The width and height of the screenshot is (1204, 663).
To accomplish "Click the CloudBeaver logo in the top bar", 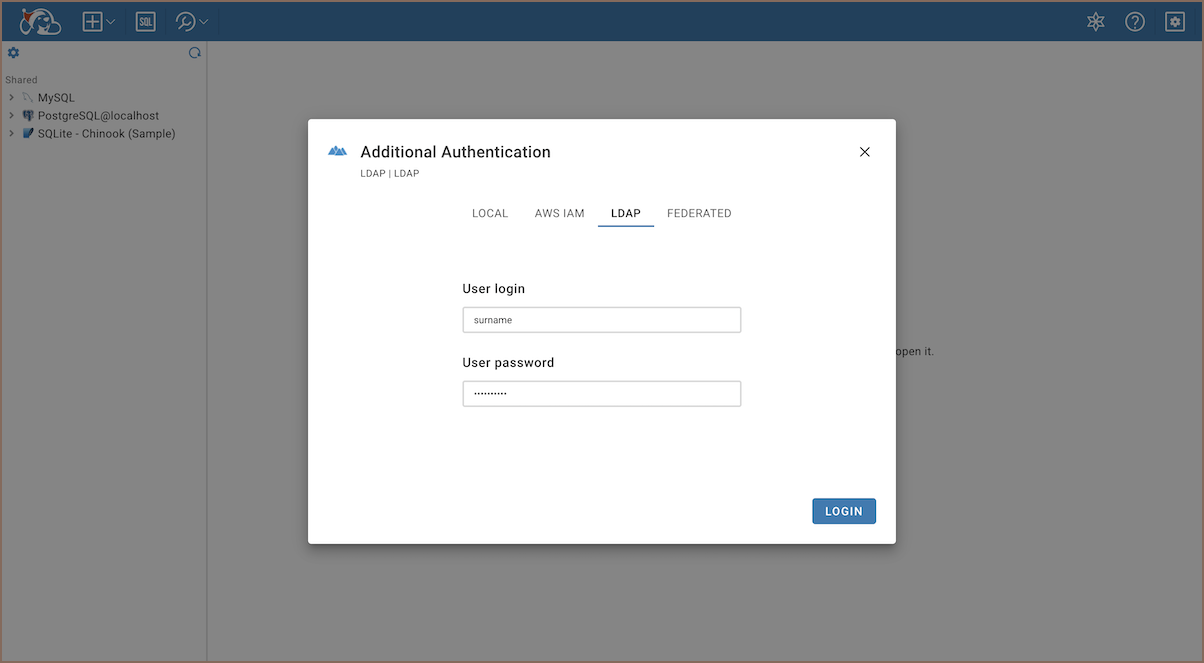I will (x=40, y=21).
